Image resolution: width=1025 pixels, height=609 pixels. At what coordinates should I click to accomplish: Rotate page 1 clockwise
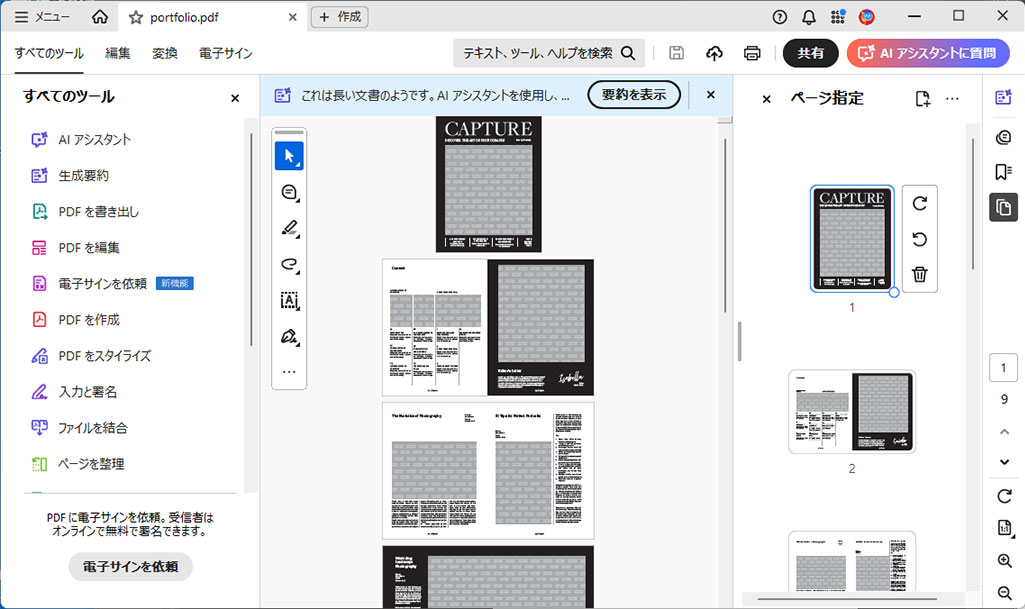(920, 203)
